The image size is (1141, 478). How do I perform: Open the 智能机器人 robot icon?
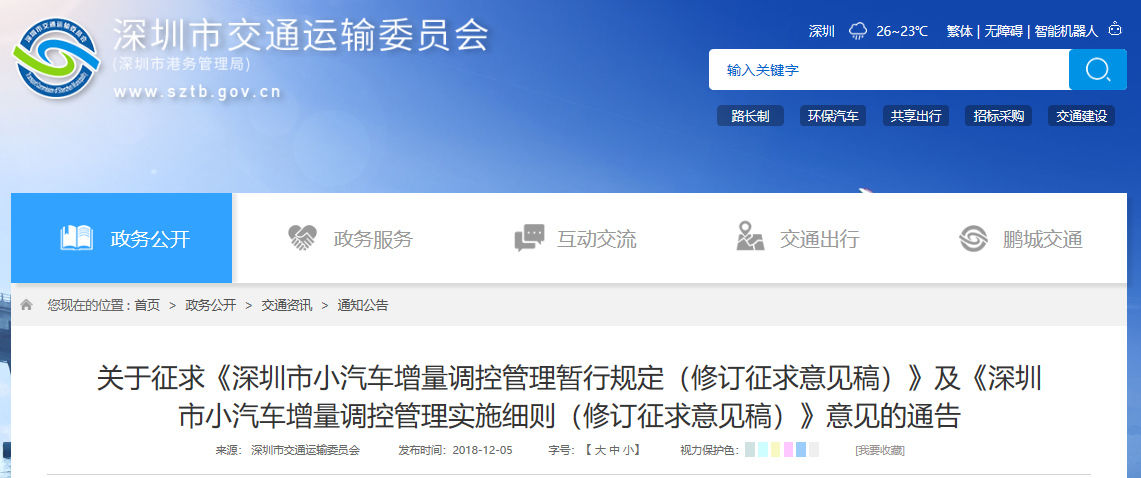[1115, 30]
